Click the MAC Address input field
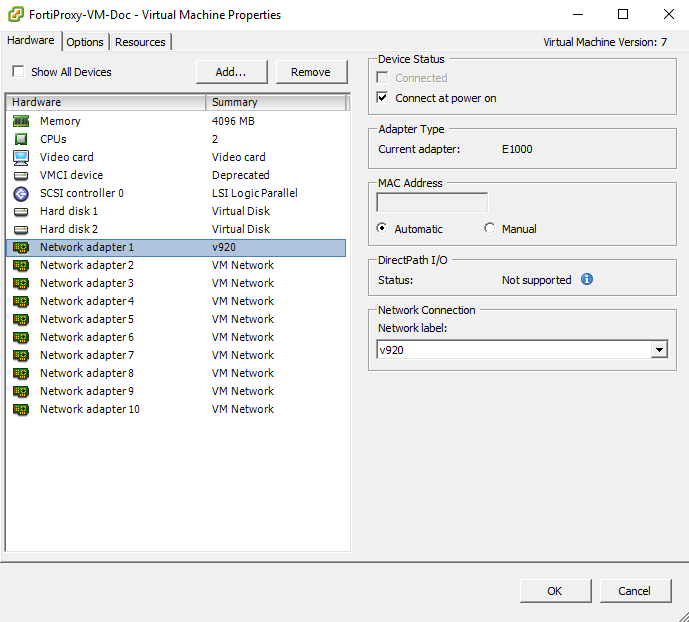Viewport: 689px width, 622px height. point(432,203)
